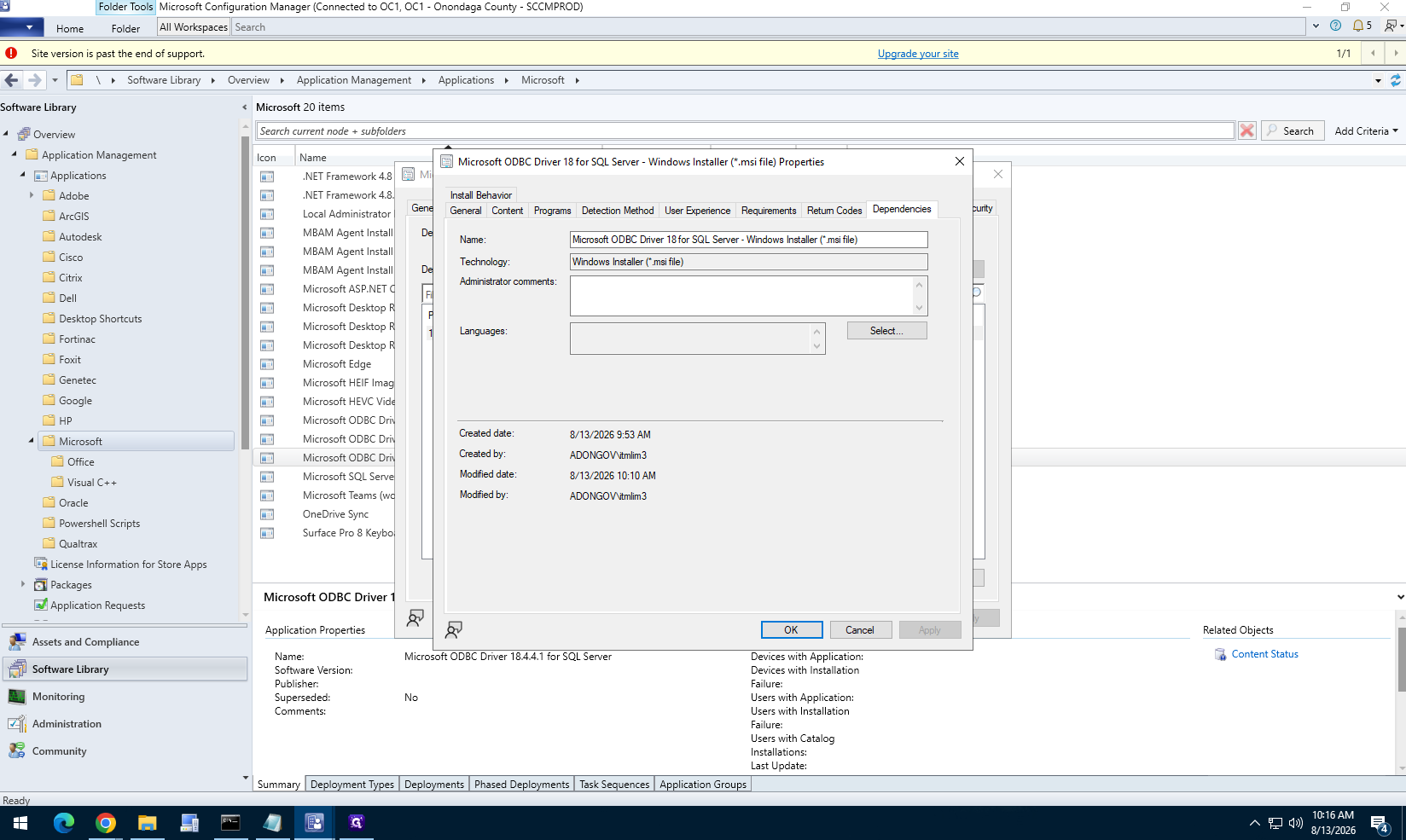1406x840 pixels.
Task: Select the Office subfolder under Microsoft
Action: coord(80,462)
